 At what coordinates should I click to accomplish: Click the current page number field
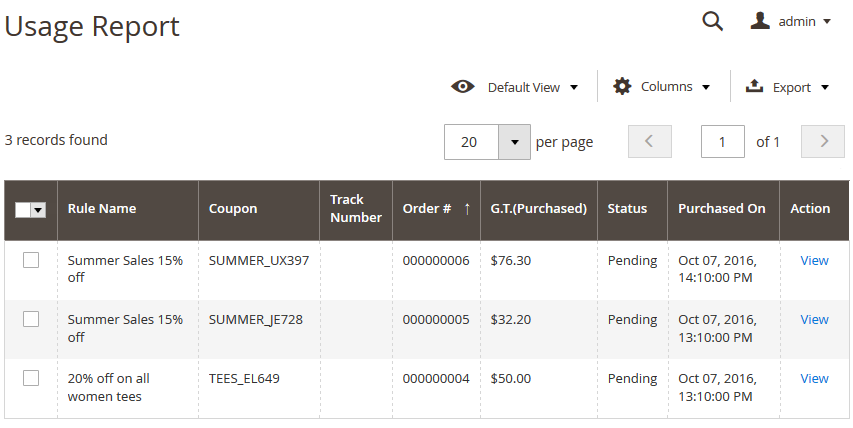pyautogui.click(x=723, y=142)
